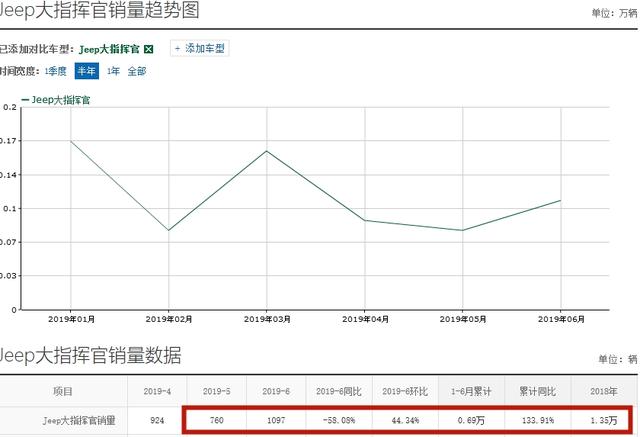Click the 924 sales cell
Image resolution: width=640 pixels, height=437 pixels.
[x=157, y=420]
